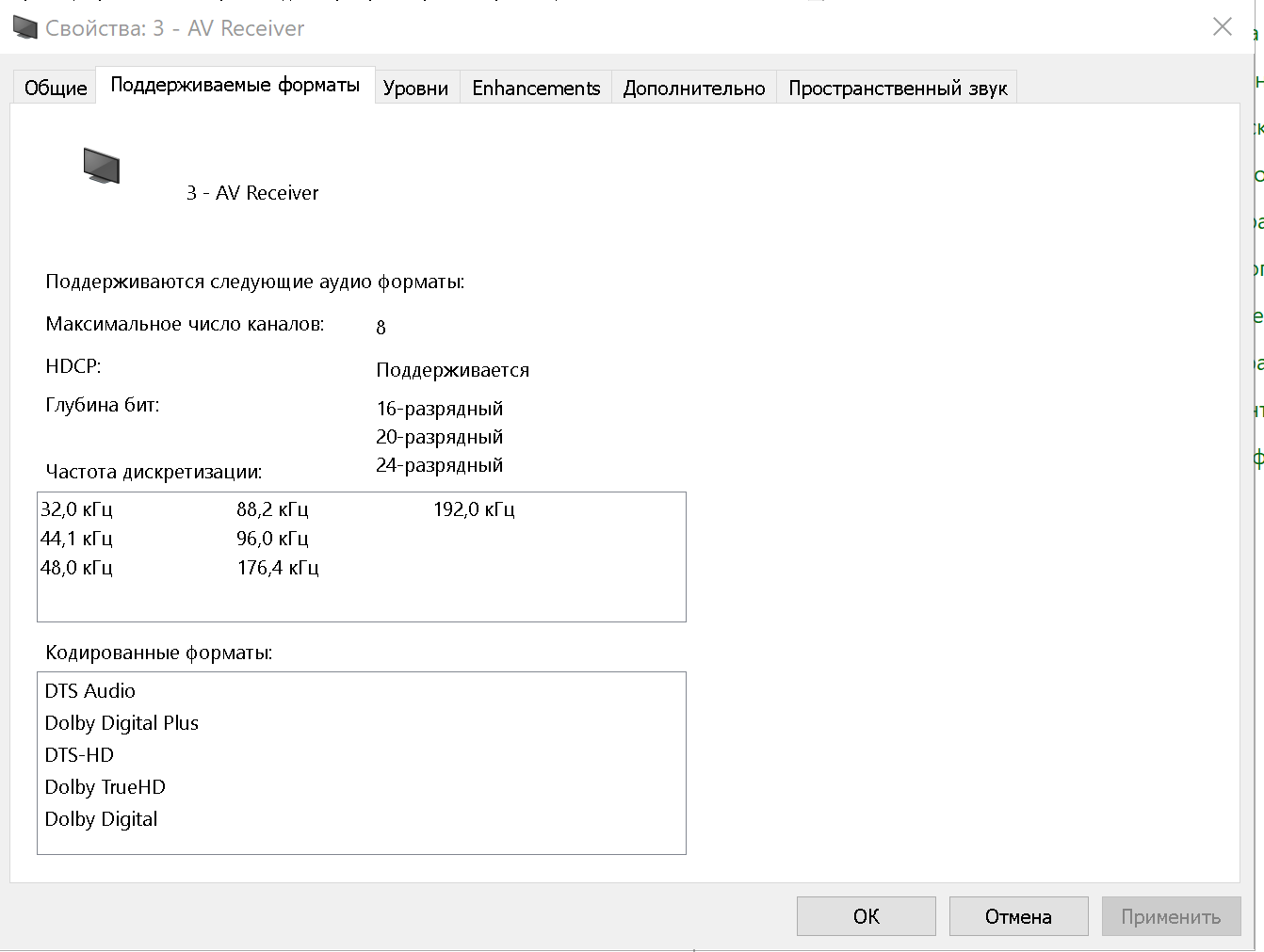
Task: Choose 192,0 кГц in the sample rate list
Action: coord(474,509)
